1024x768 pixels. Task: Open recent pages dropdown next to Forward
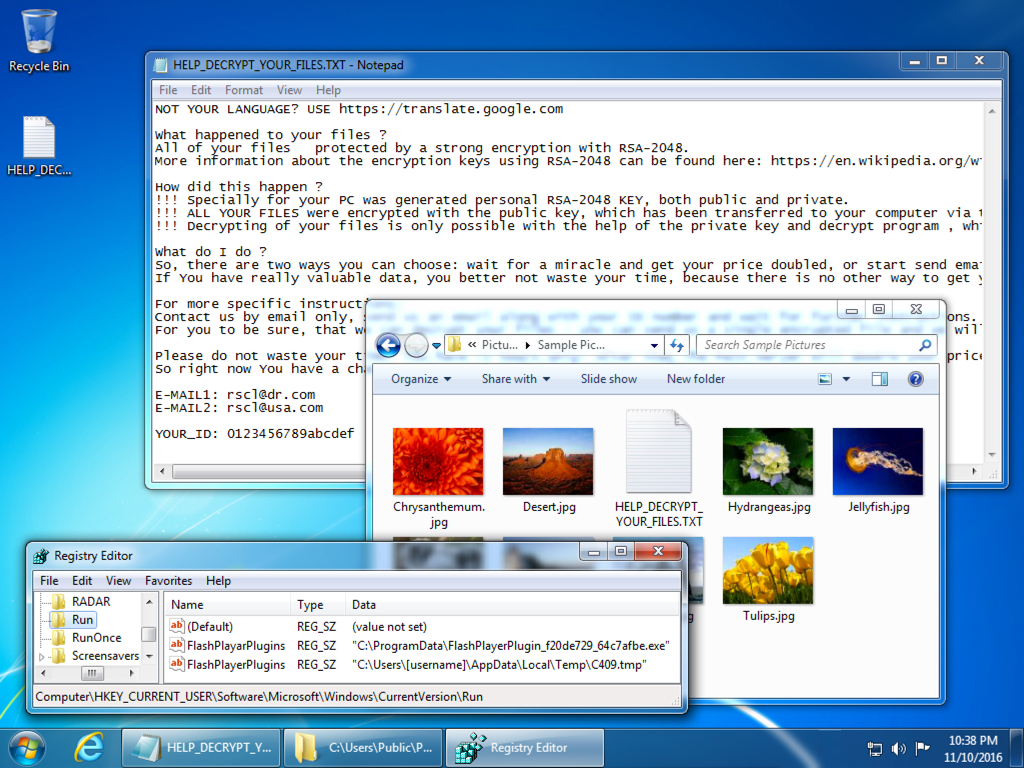point(436,345)
